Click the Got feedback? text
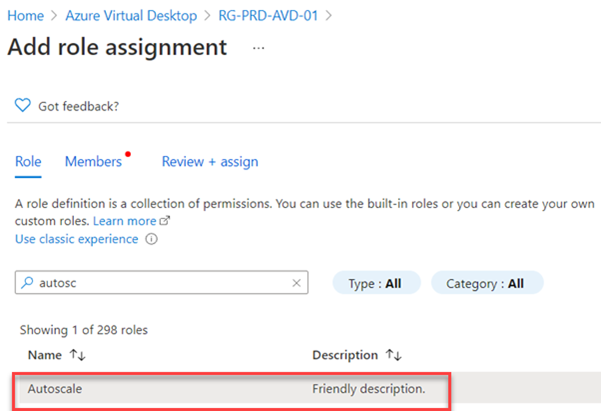601x411 pixels. 79,106
